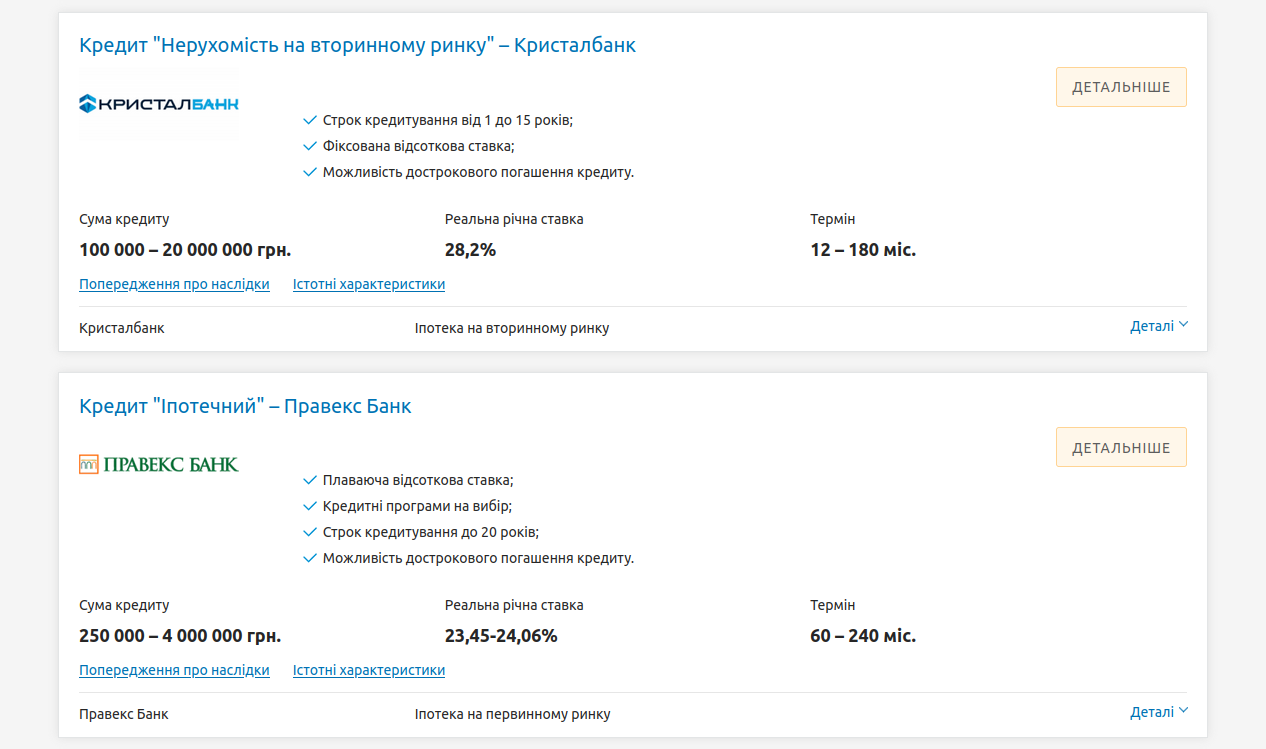1266x749 pixels.
Task: Open Істотні характеристики link for Правекс Банк
Action: (369, 670)
